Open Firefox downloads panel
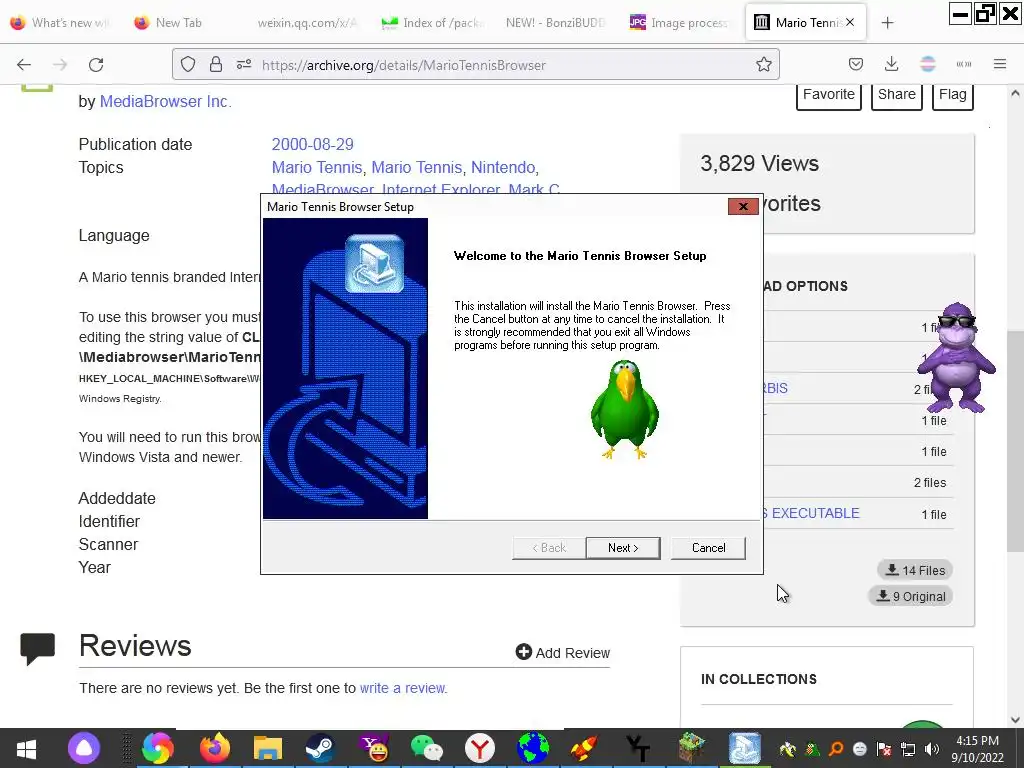This screenshot has height=768, width=1024. (891, 64)
